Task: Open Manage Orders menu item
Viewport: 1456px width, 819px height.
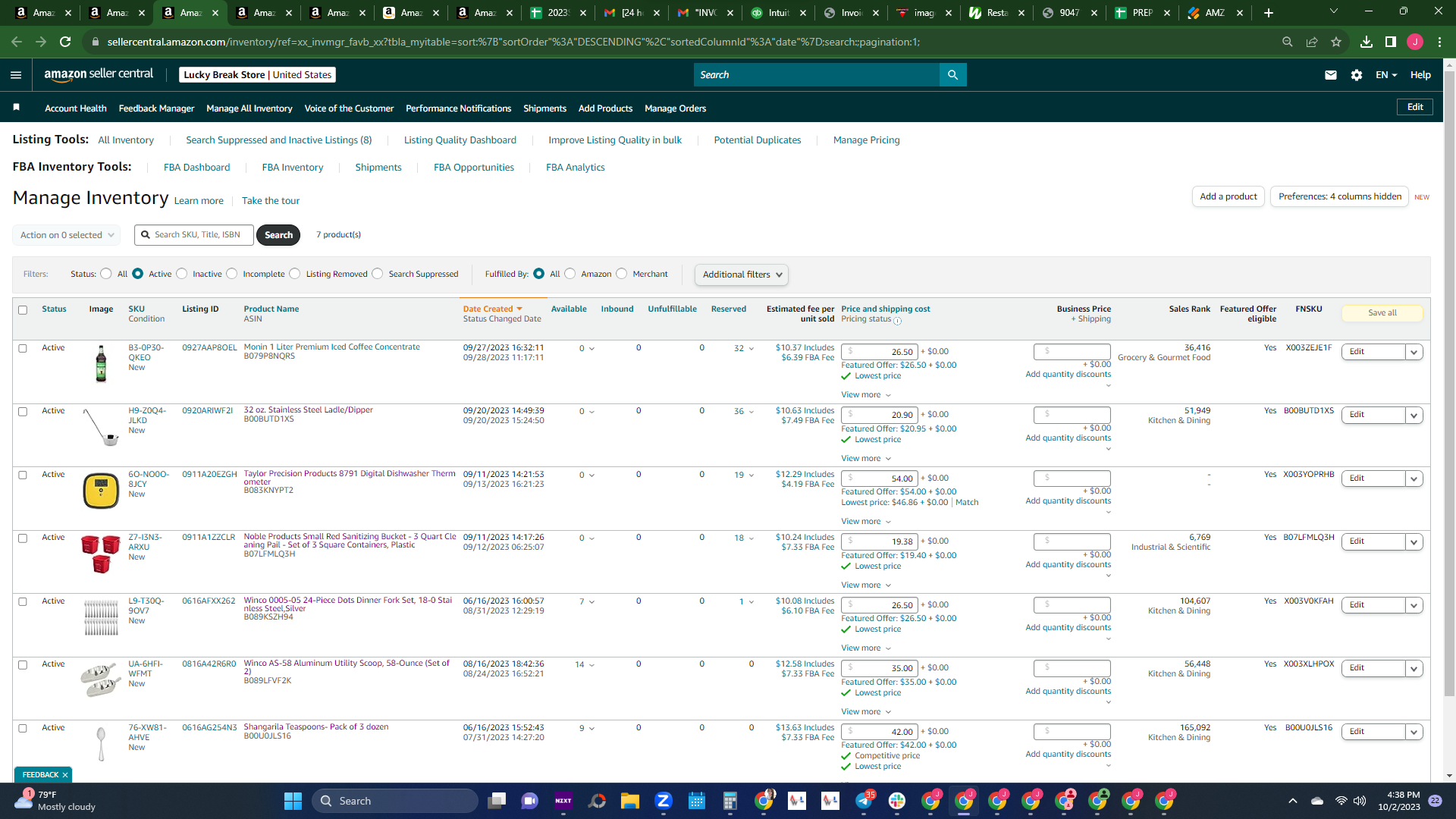Action: (x=675, y=108)
